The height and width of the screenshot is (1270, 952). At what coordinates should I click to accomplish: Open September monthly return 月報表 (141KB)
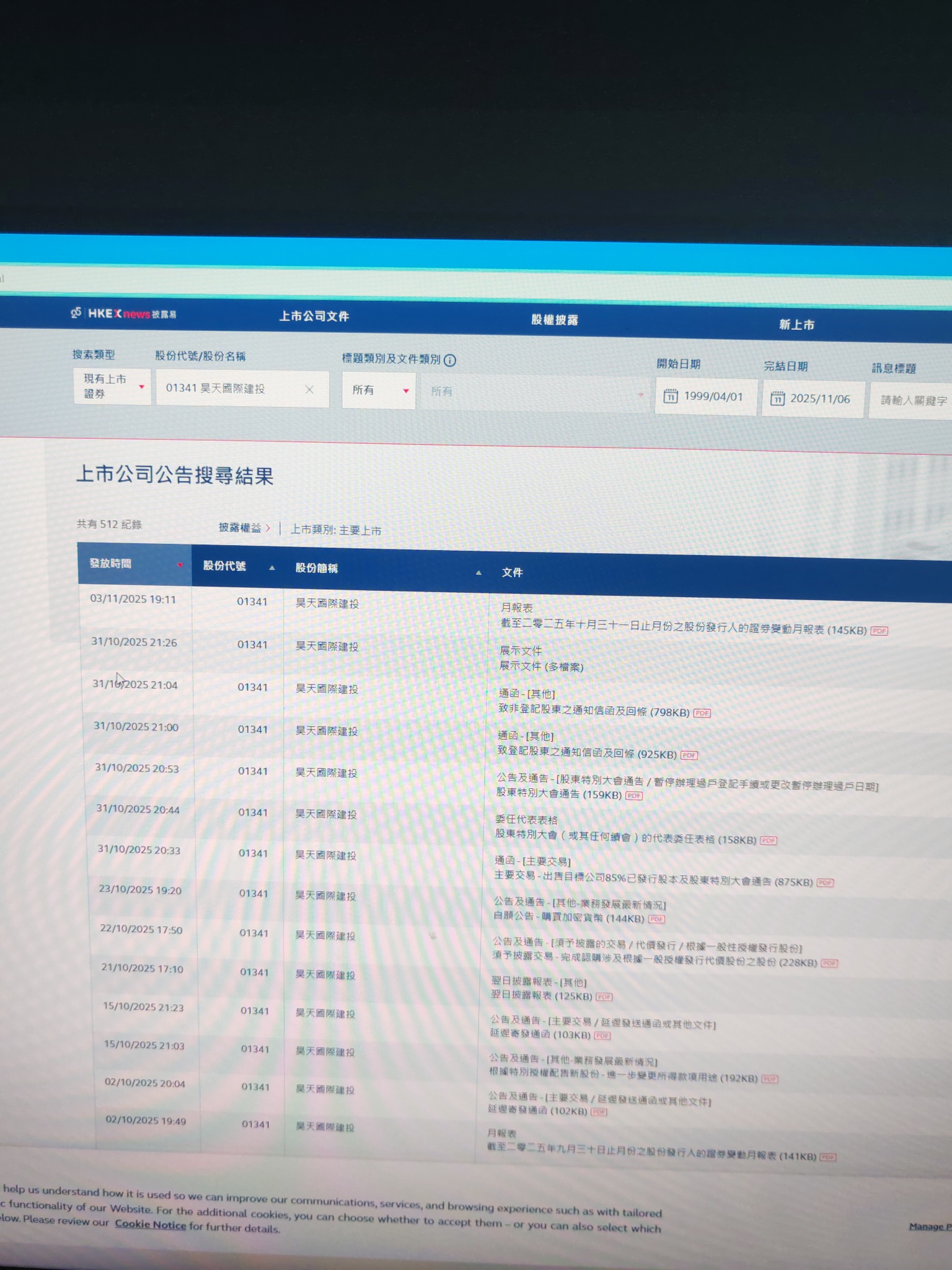(x=651, y=1153)
